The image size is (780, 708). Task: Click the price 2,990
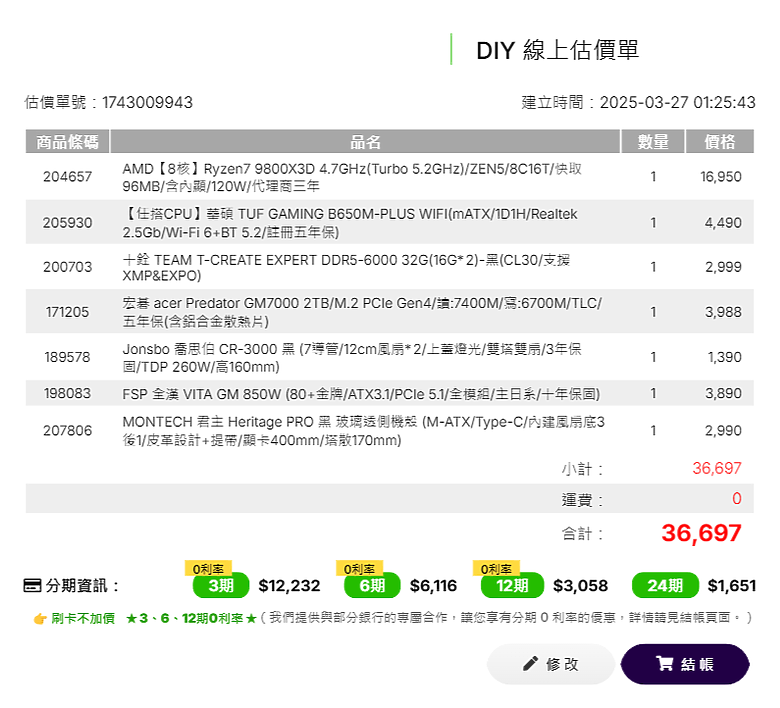point(723,430)
